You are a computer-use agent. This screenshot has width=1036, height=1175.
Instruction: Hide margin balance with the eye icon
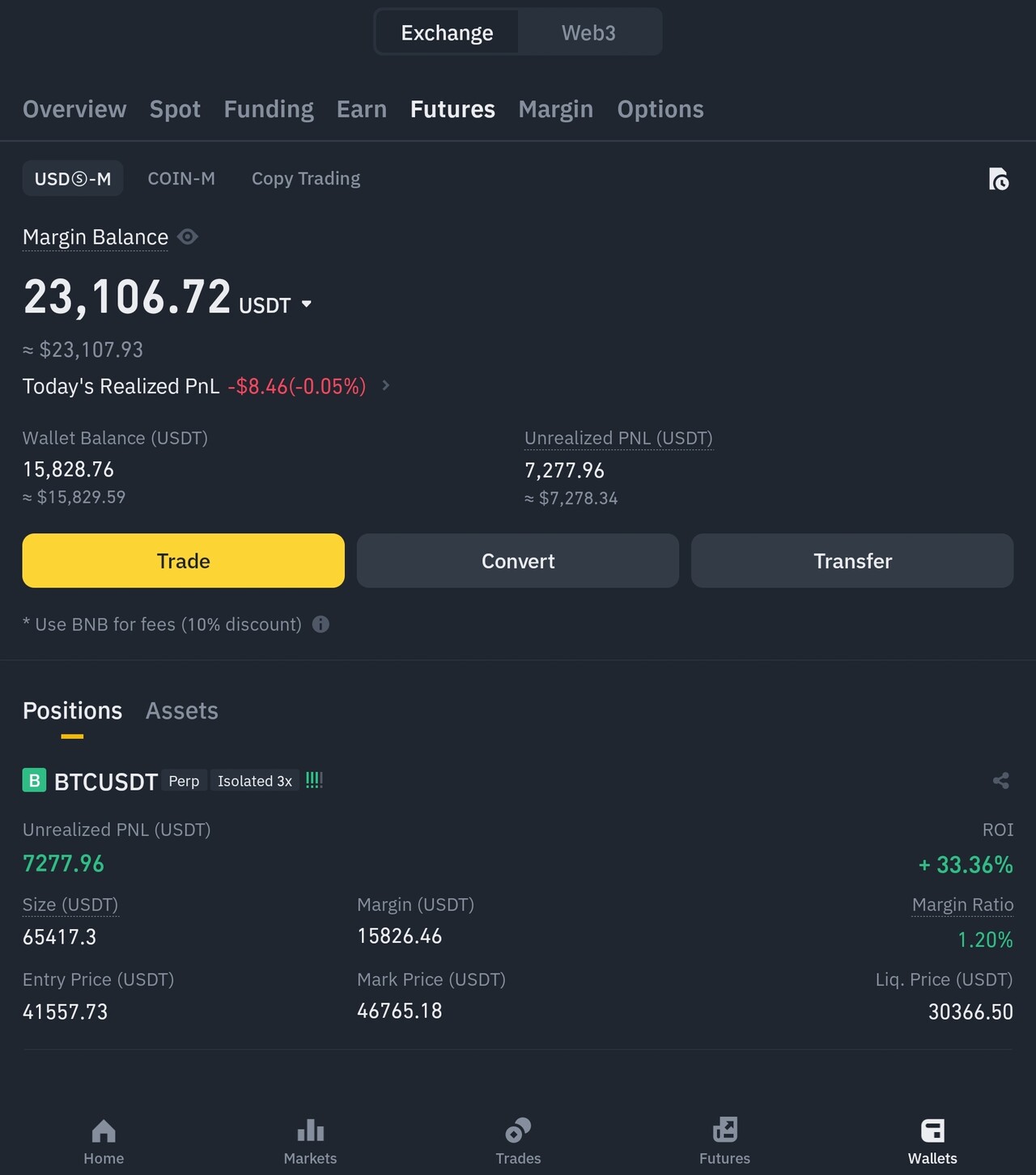(x=188, y=237)
